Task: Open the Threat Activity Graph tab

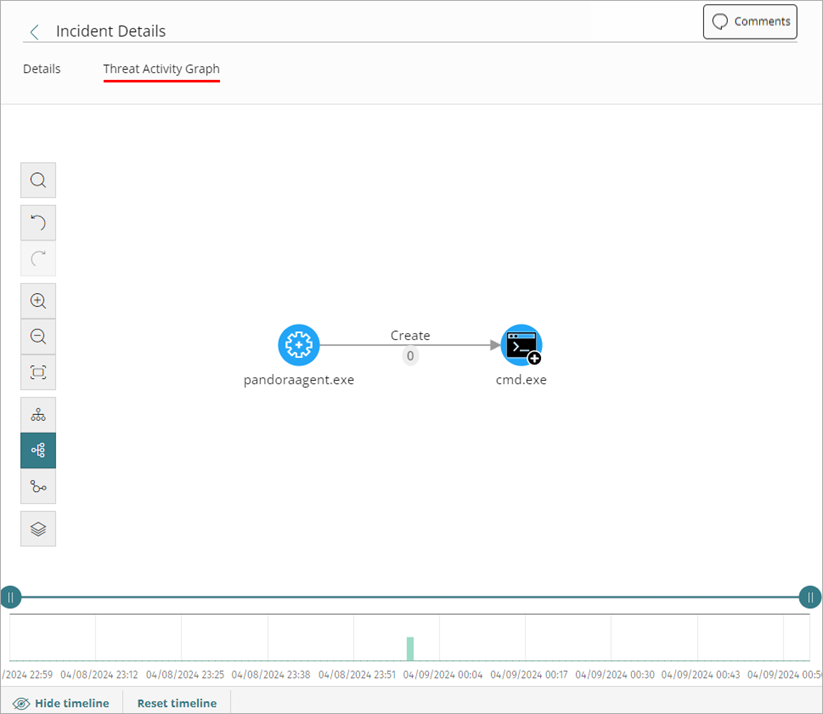Action: click(161, 68)
